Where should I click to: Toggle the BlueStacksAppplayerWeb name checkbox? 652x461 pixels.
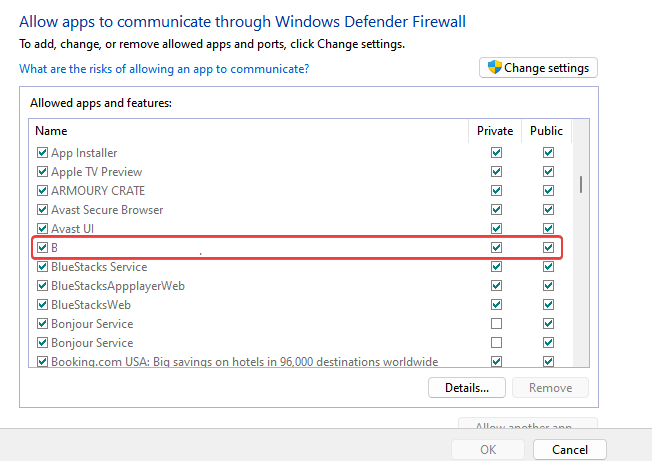click(42, 286)
